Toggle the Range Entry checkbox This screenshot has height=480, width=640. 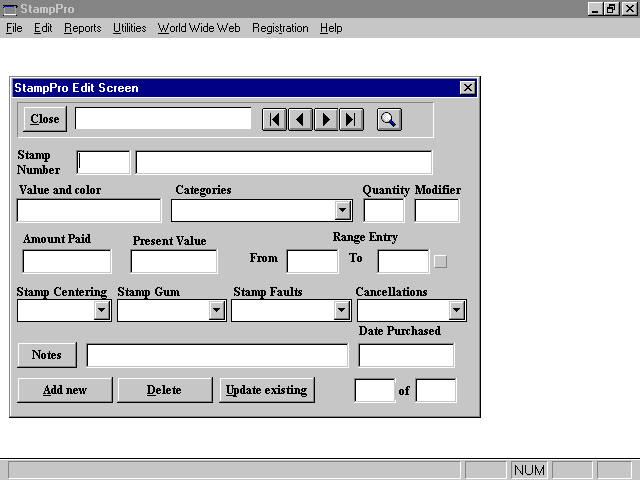click(440, 262)
